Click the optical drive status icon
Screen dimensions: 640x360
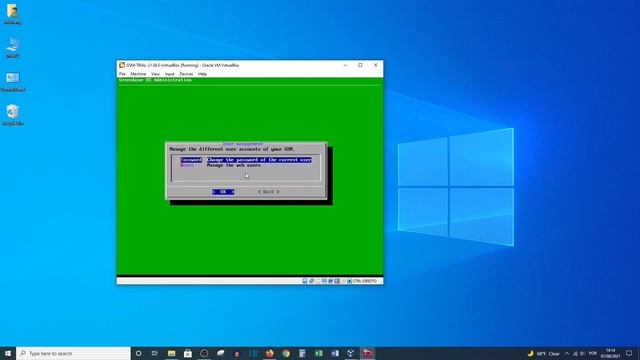311,281
